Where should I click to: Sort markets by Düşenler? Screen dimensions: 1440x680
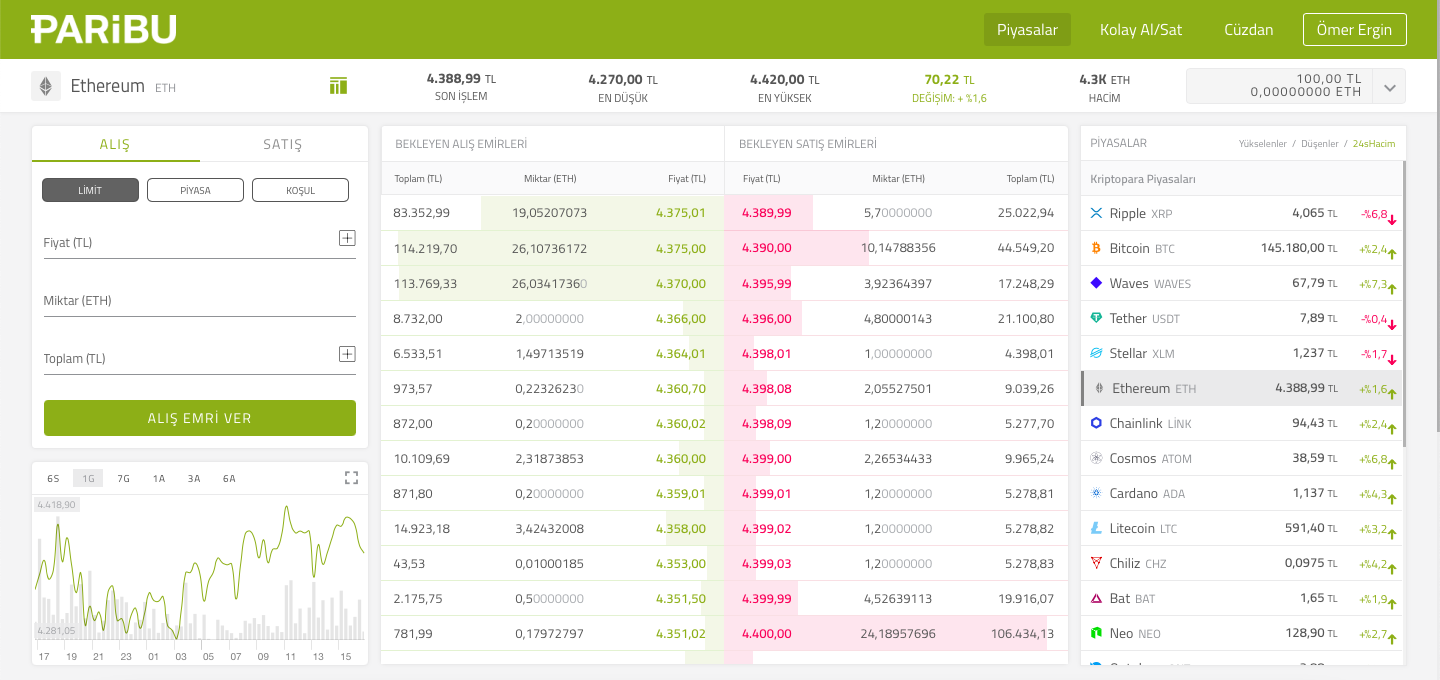(1319, 144)
